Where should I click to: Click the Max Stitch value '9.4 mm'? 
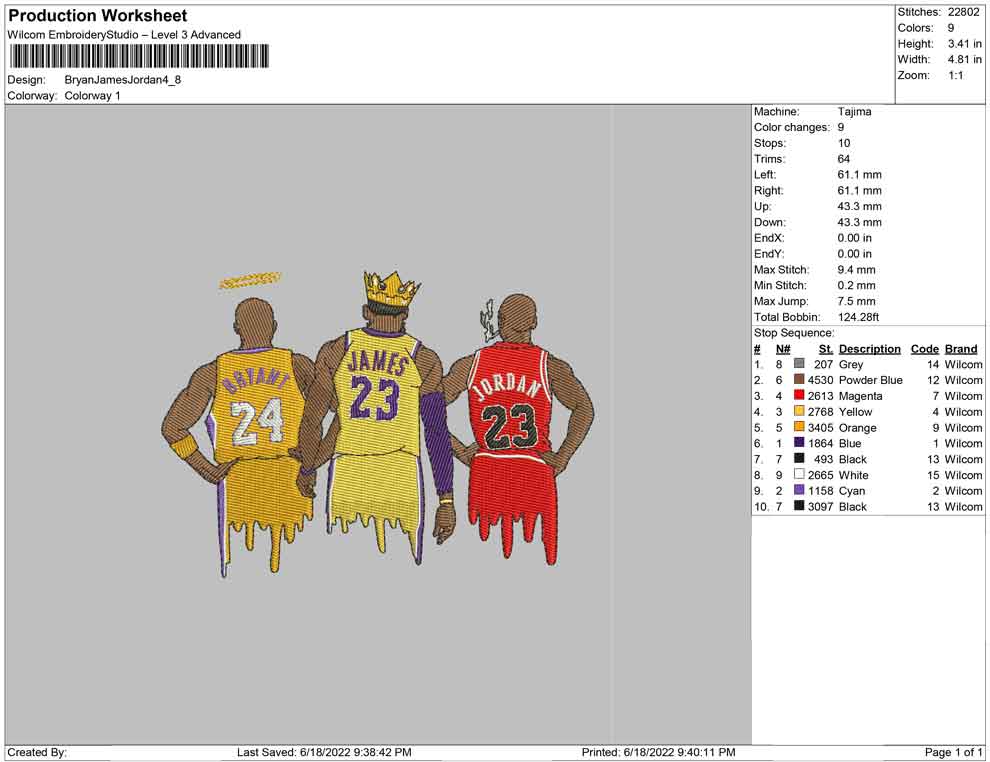(856, 270)
